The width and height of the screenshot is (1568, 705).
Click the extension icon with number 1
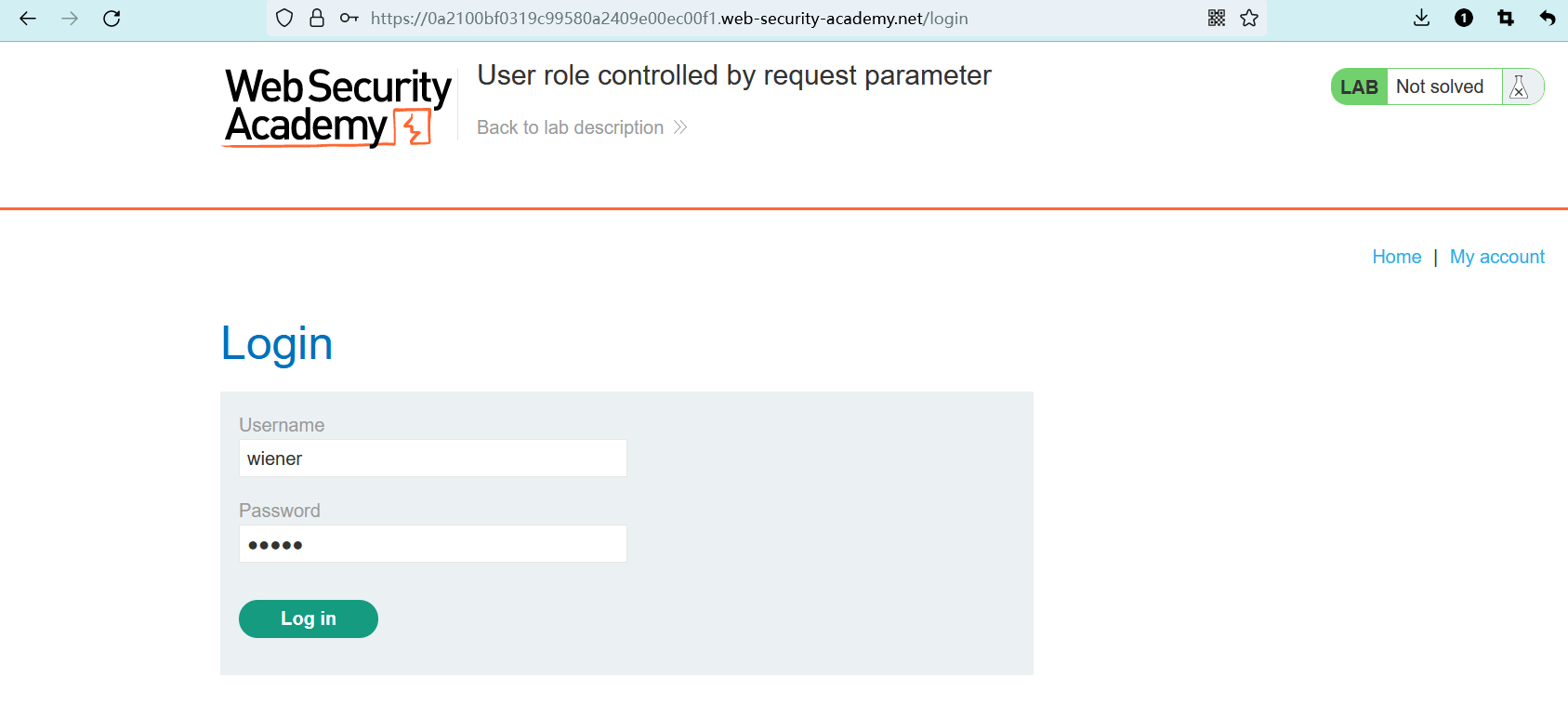1464,19
